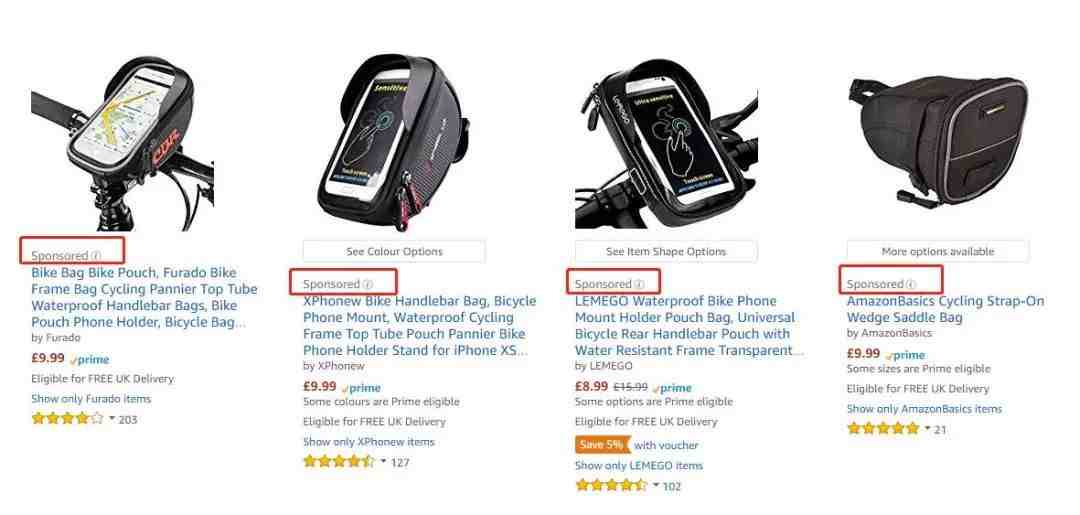Viewport: 1080px width, 515px height.
Task: Click the info icon beside XPhonew's Sponsored label
Action: coord(368,284)
